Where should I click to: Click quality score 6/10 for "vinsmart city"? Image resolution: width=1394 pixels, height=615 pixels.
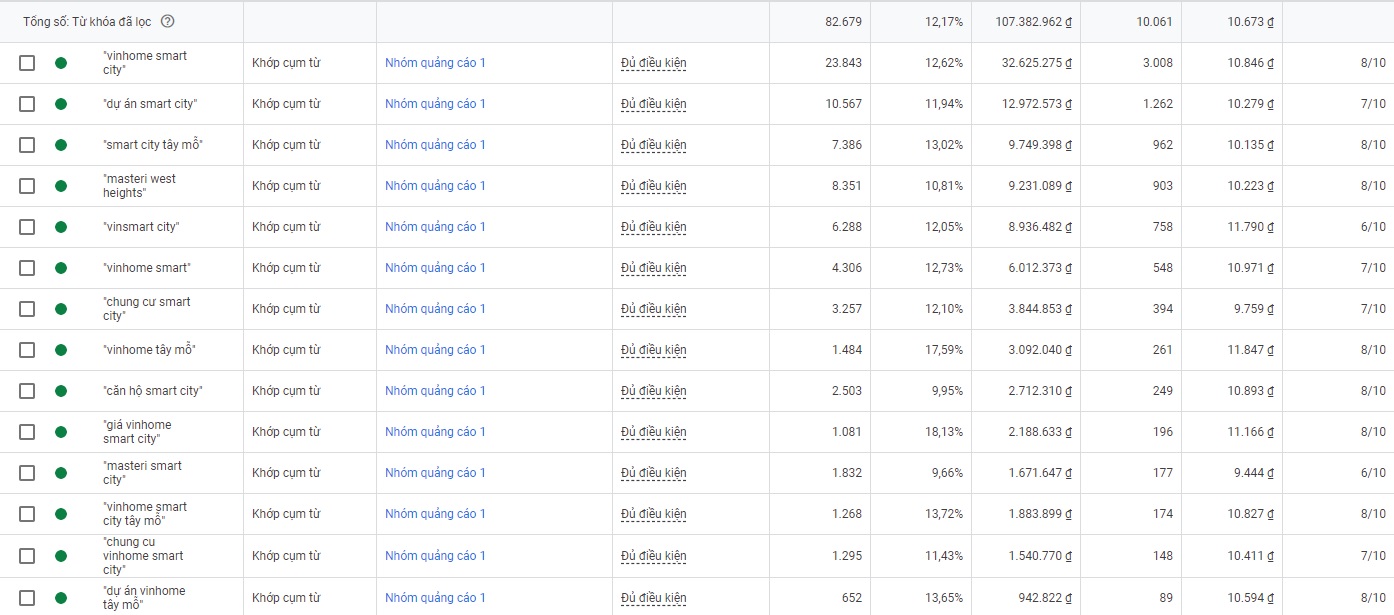pyautogui.click(x=1373, y=227)
